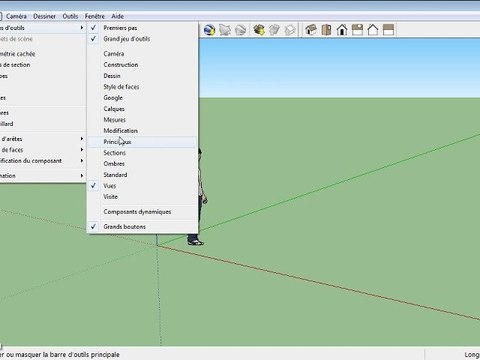Enable the Ombres toolbar in the submenu
480x360 pixels.
142,164
